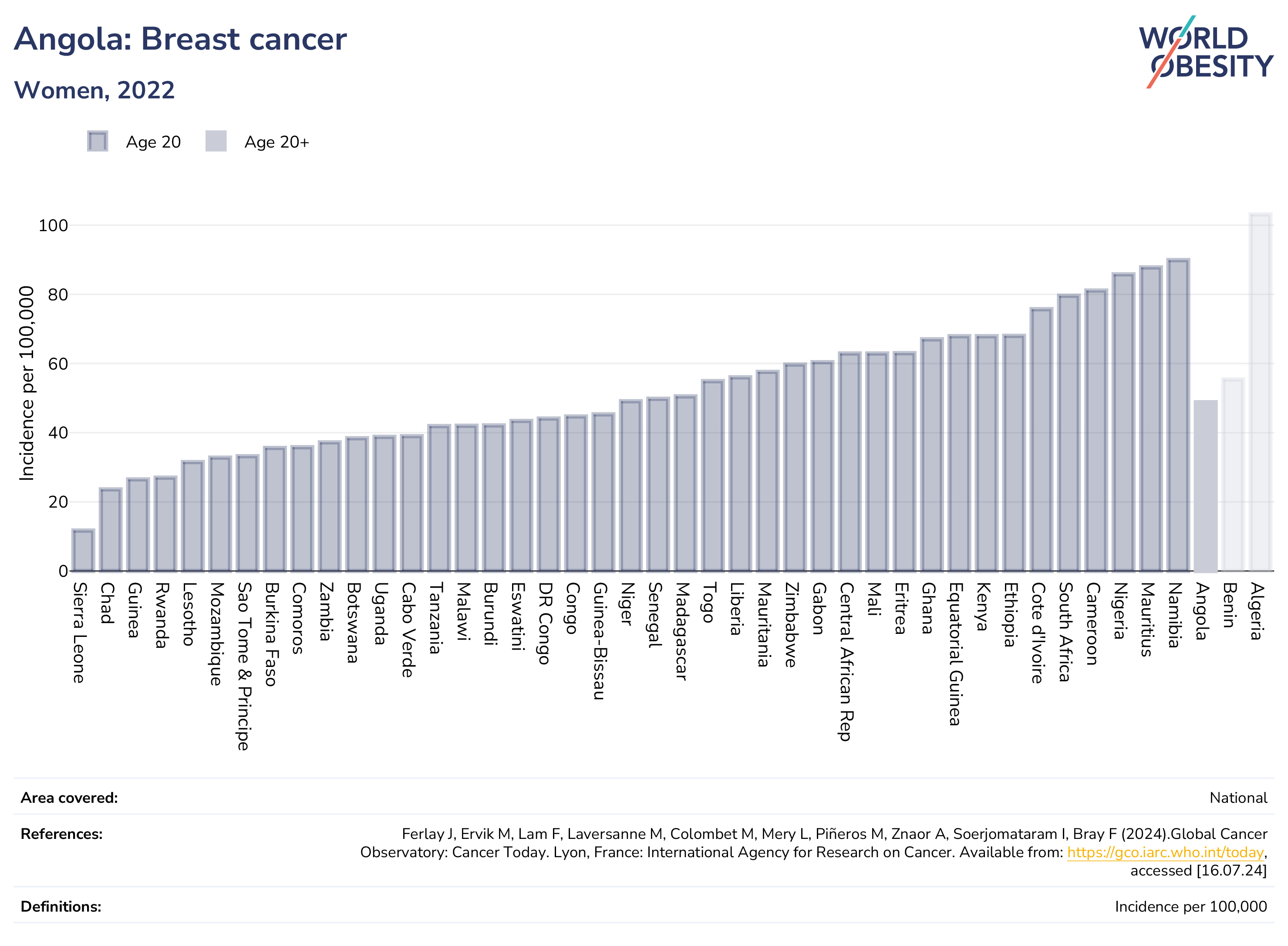Click the Cote d'Ivoire bar

[x=1041, y=439]
